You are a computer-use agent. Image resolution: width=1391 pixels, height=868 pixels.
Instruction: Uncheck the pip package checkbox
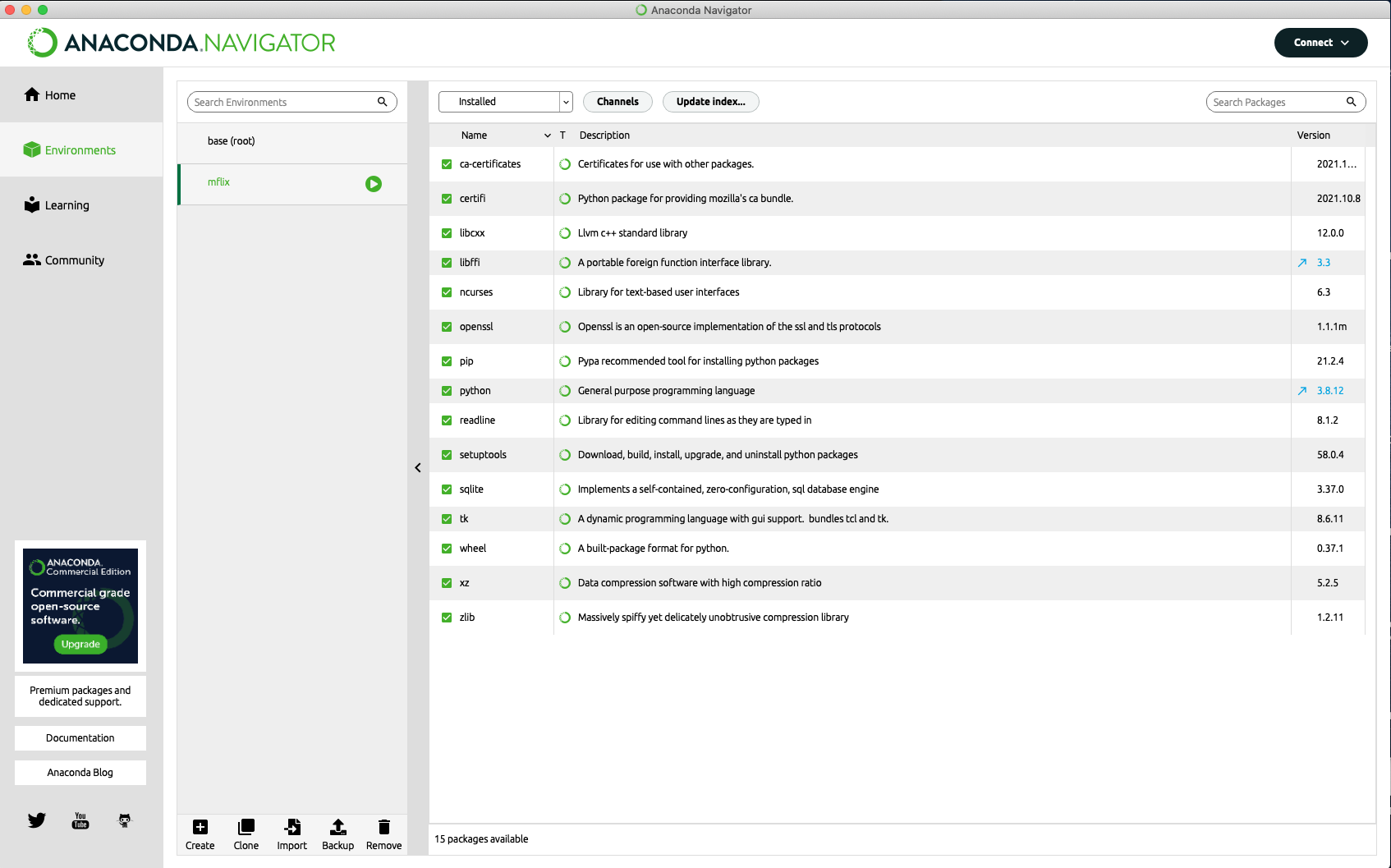pos(446,361)
